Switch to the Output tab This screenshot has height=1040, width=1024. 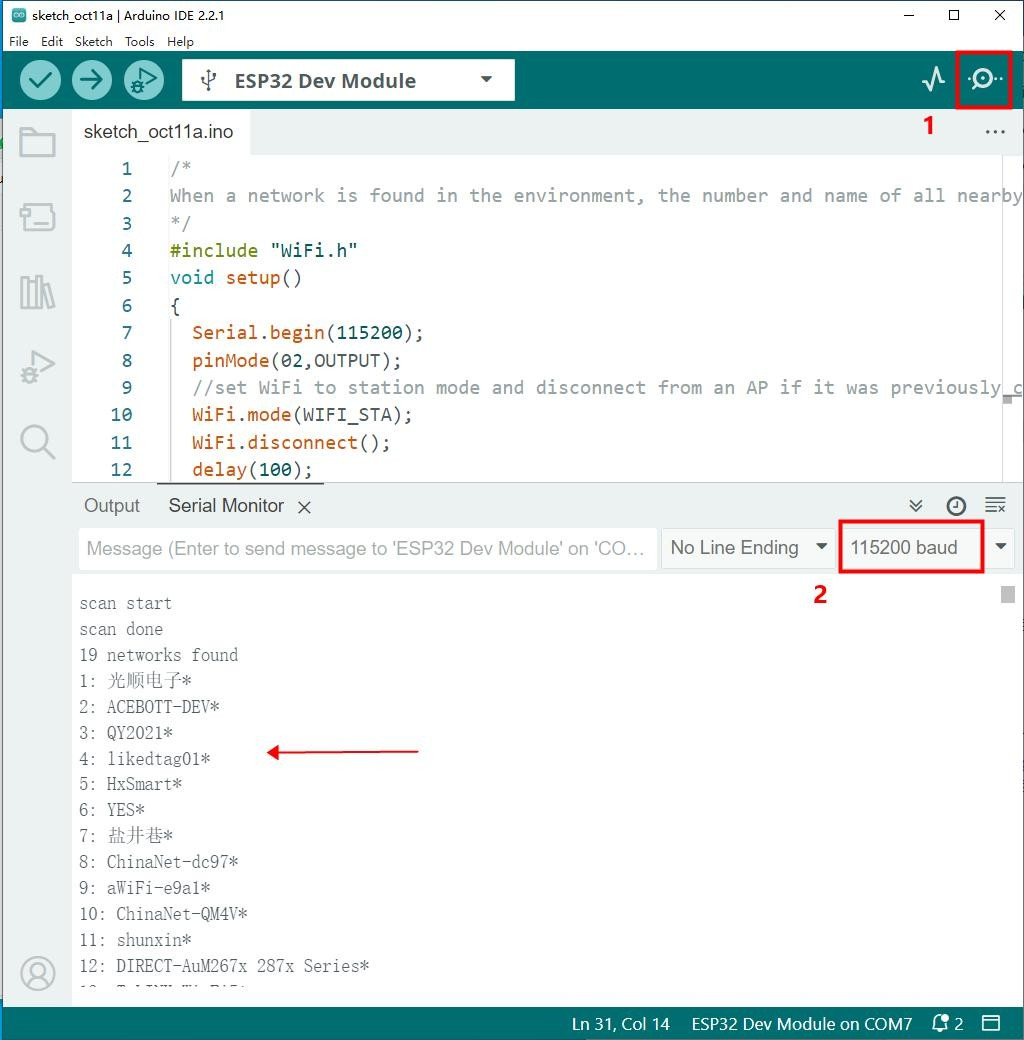111,506
